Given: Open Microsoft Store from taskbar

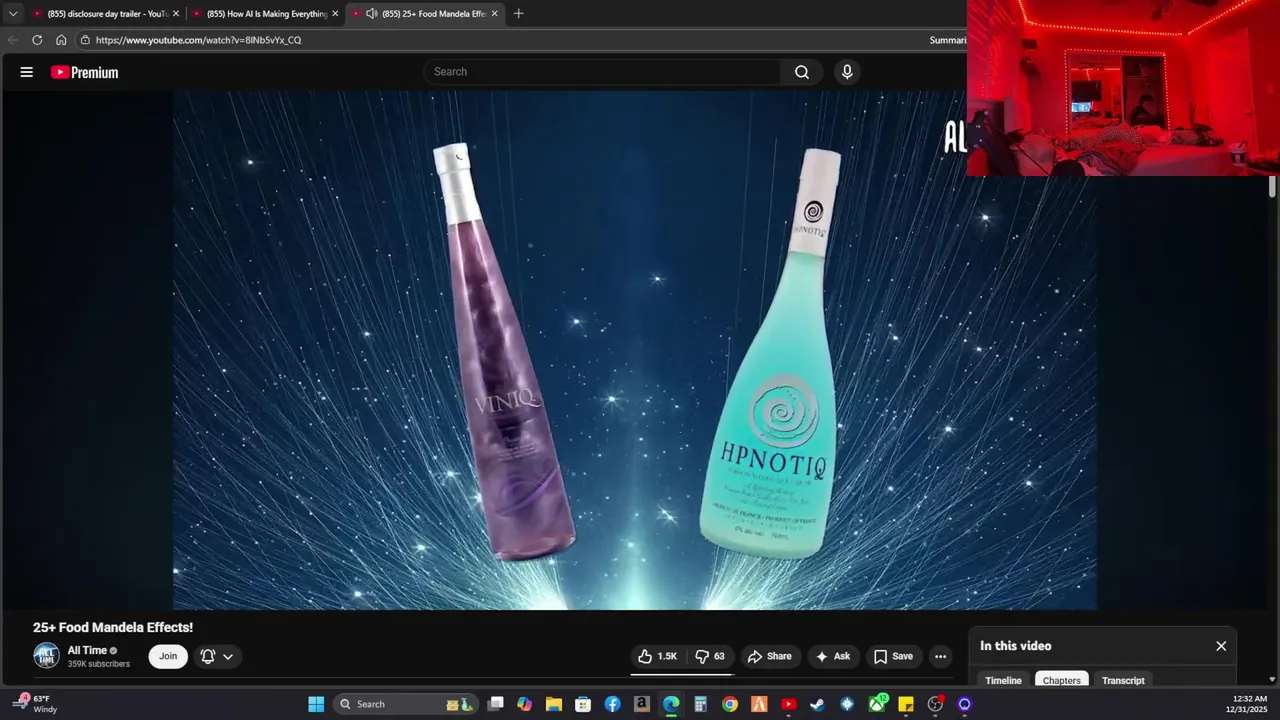Looking at the screenshot, I should click(x=583, y=704).
